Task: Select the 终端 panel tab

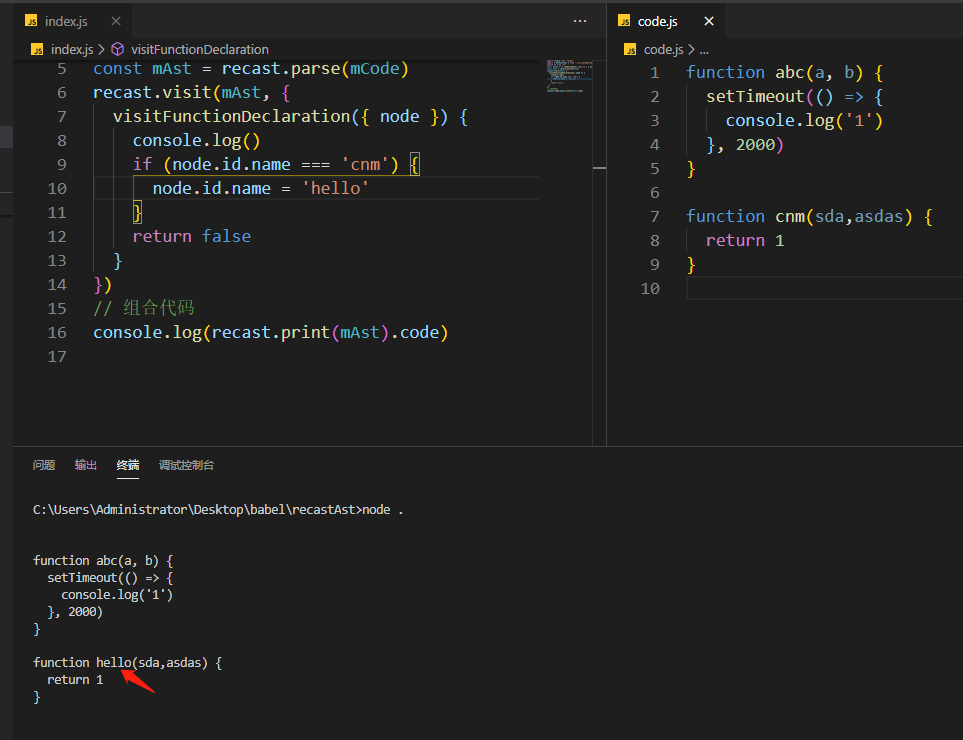Action: point(128,465)
